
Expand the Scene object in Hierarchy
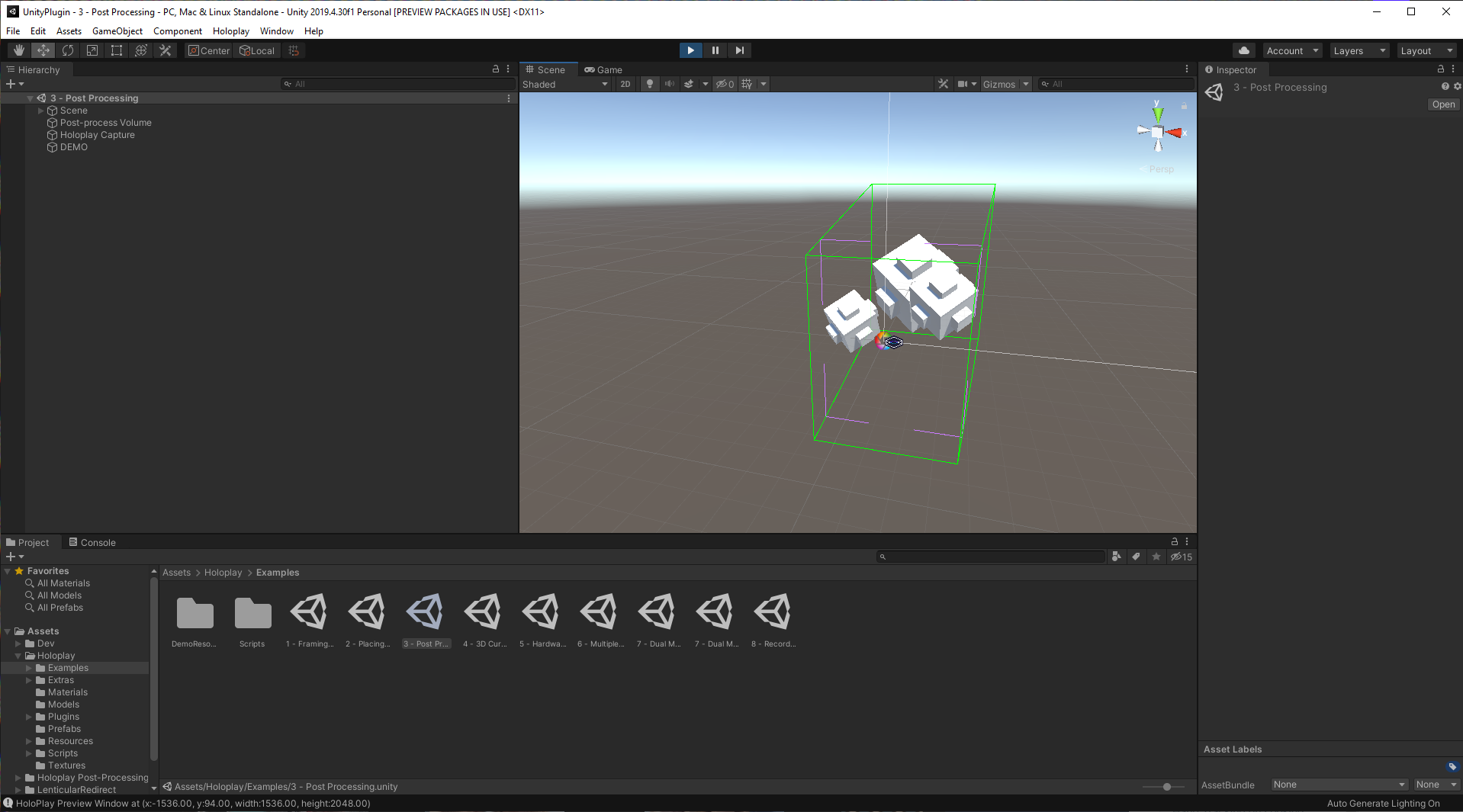coord(41,111)
